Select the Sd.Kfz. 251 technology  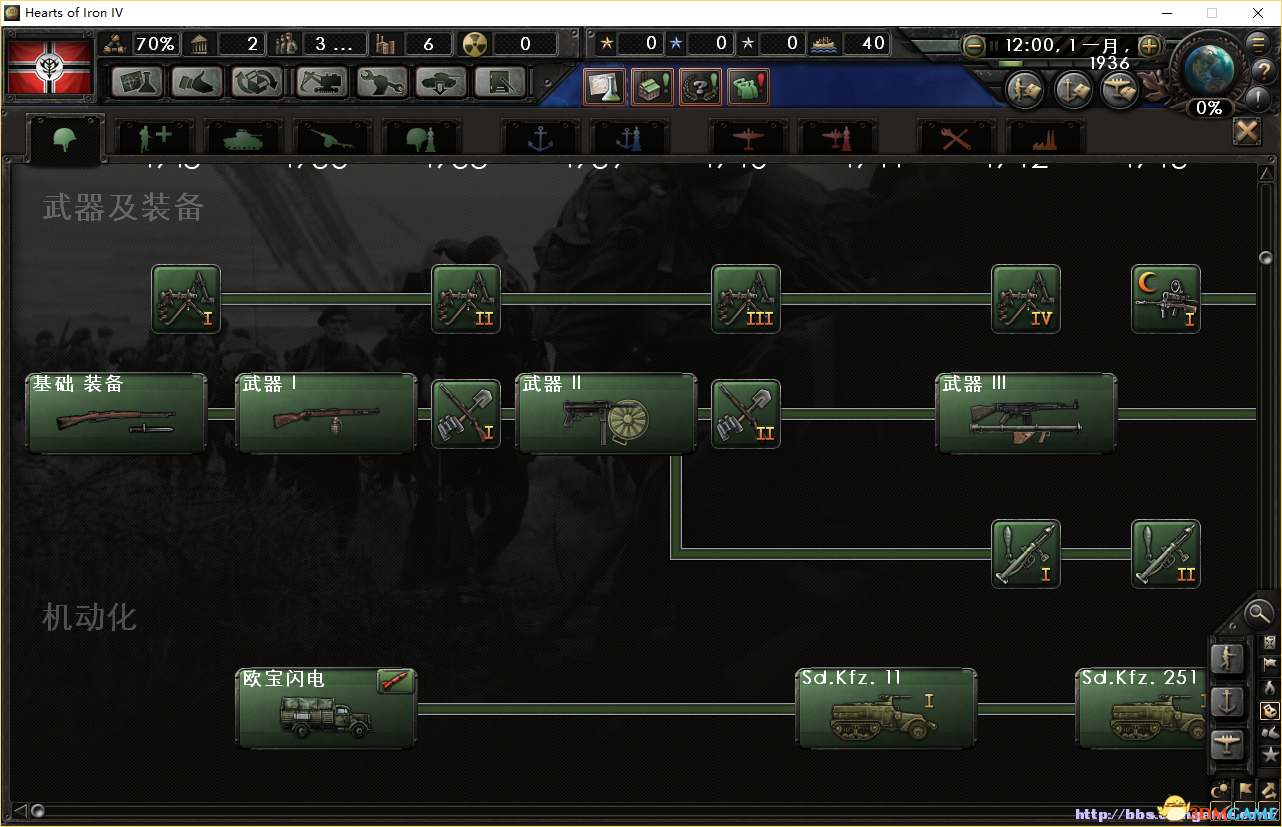coord(1141,709)
